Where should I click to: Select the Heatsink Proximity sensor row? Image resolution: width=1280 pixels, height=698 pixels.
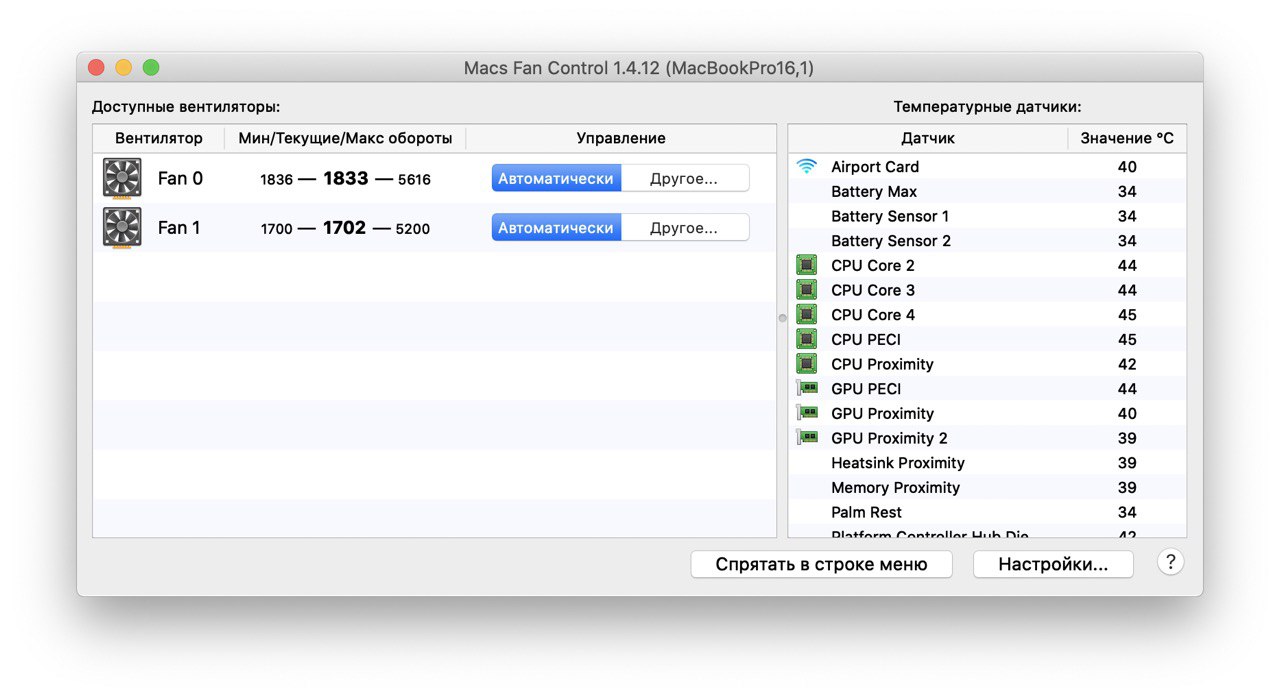(987, 463)
